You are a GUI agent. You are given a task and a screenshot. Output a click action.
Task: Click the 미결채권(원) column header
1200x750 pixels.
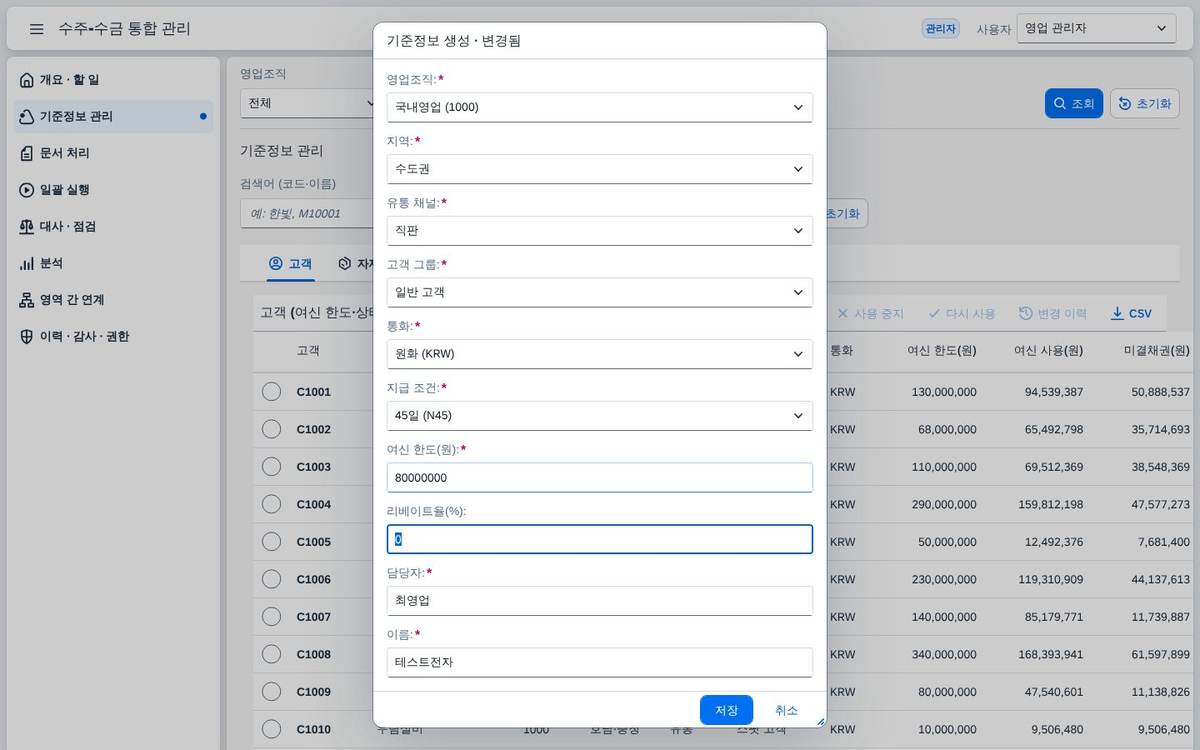point(1157,351)
